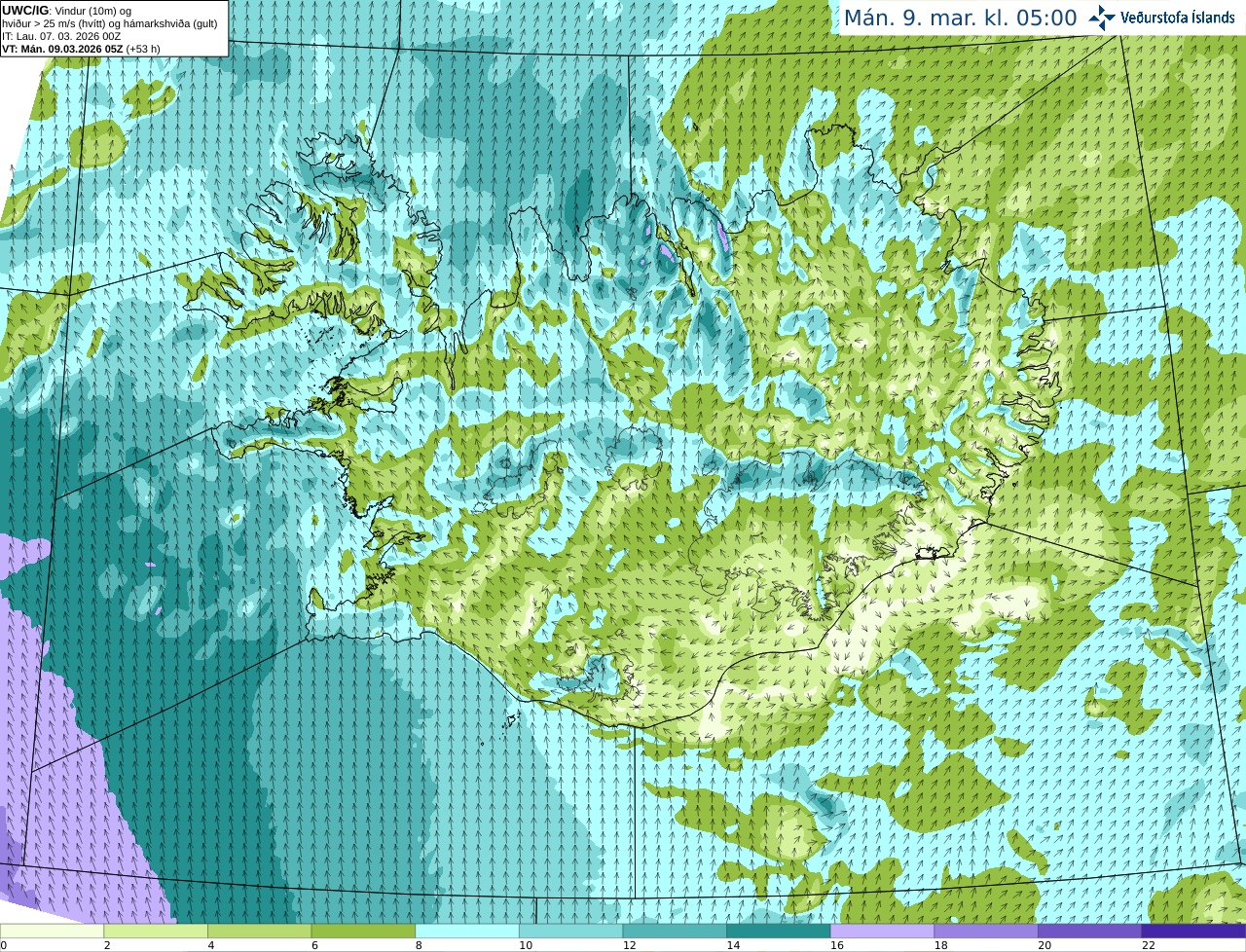Click the legend scale label 4
This screenshot has height=952, width=1246.
coord(210,945)
